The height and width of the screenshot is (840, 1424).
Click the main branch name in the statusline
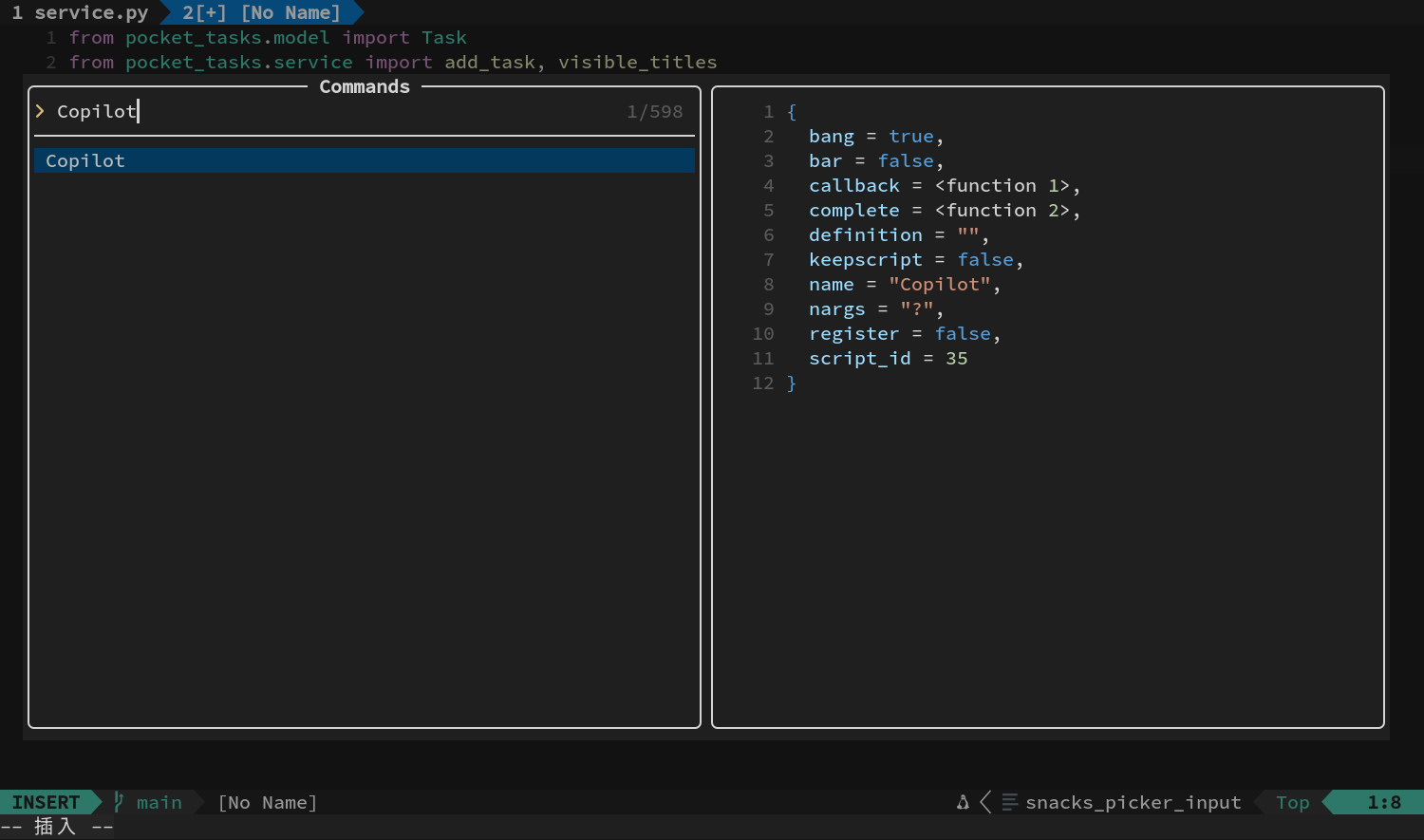[x=159, y=802]
